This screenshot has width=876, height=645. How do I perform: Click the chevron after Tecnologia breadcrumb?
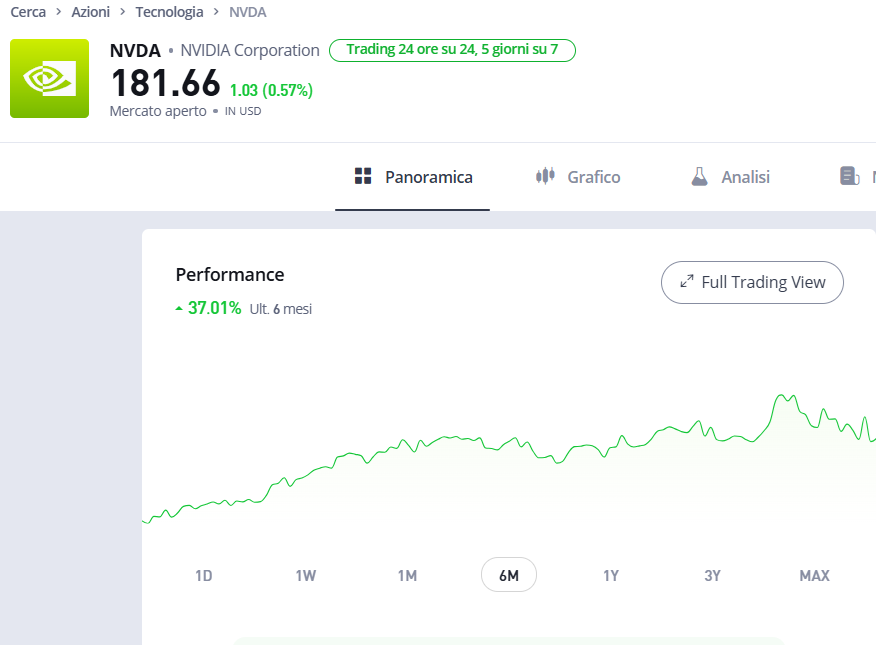pos(216,12)
